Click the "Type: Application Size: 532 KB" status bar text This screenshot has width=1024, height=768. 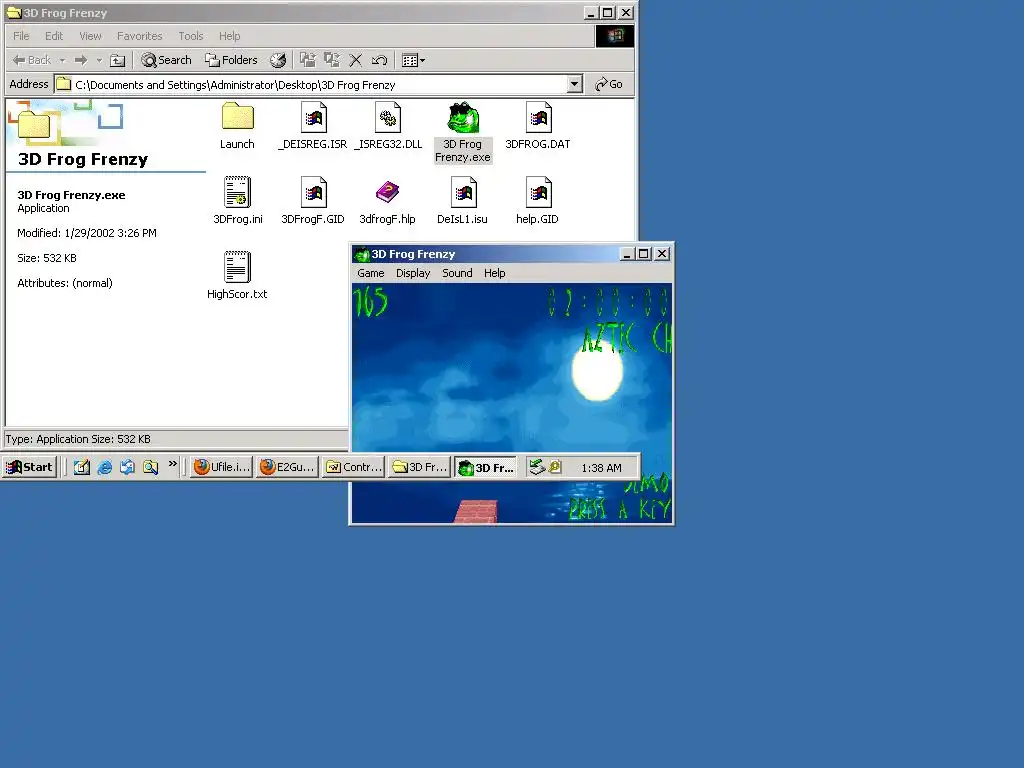point(78,439)
